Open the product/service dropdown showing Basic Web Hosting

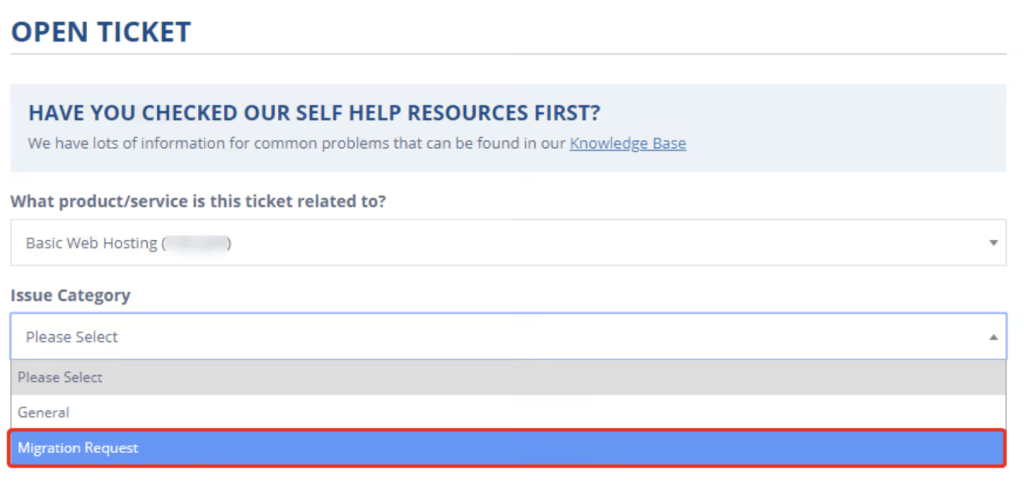tap(500, 243)
